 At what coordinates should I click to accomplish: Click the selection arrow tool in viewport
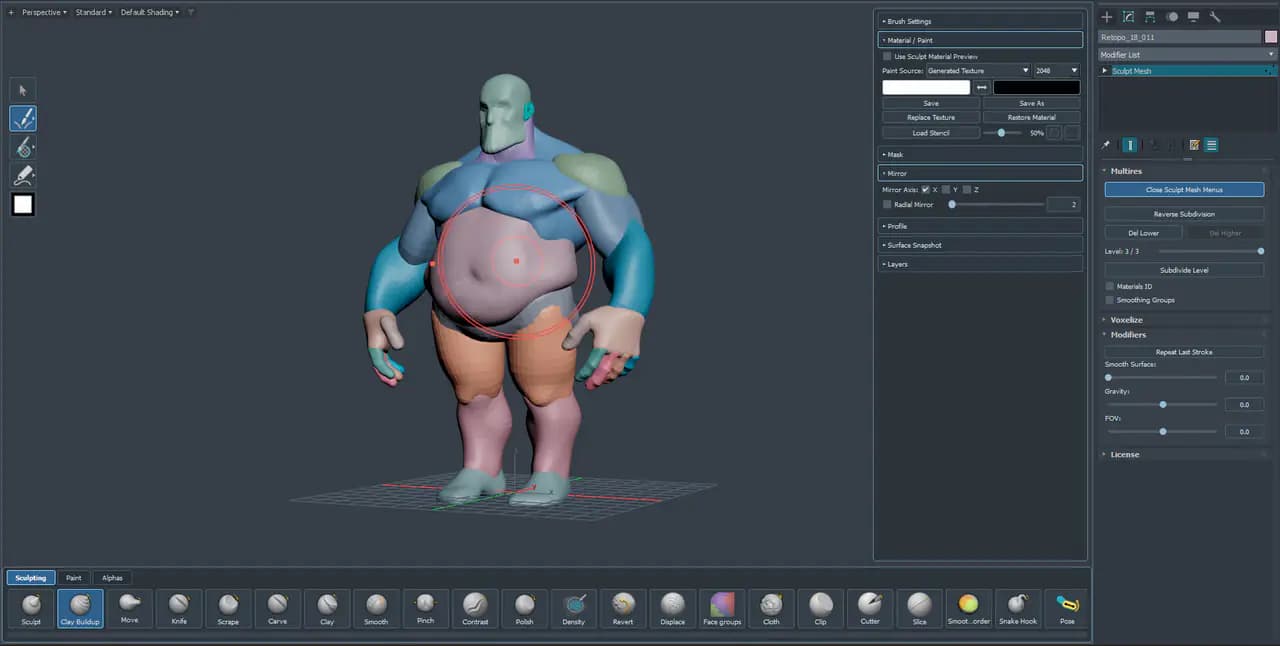(x=23, y=90)
